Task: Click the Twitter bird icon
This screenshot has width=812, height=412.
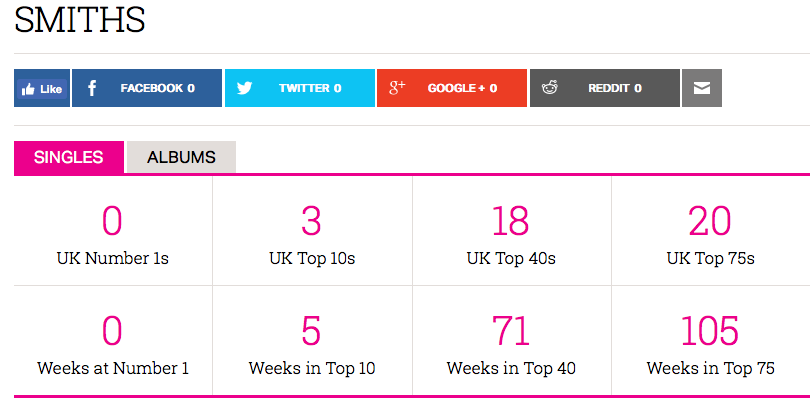Action: tap(245, 88)
